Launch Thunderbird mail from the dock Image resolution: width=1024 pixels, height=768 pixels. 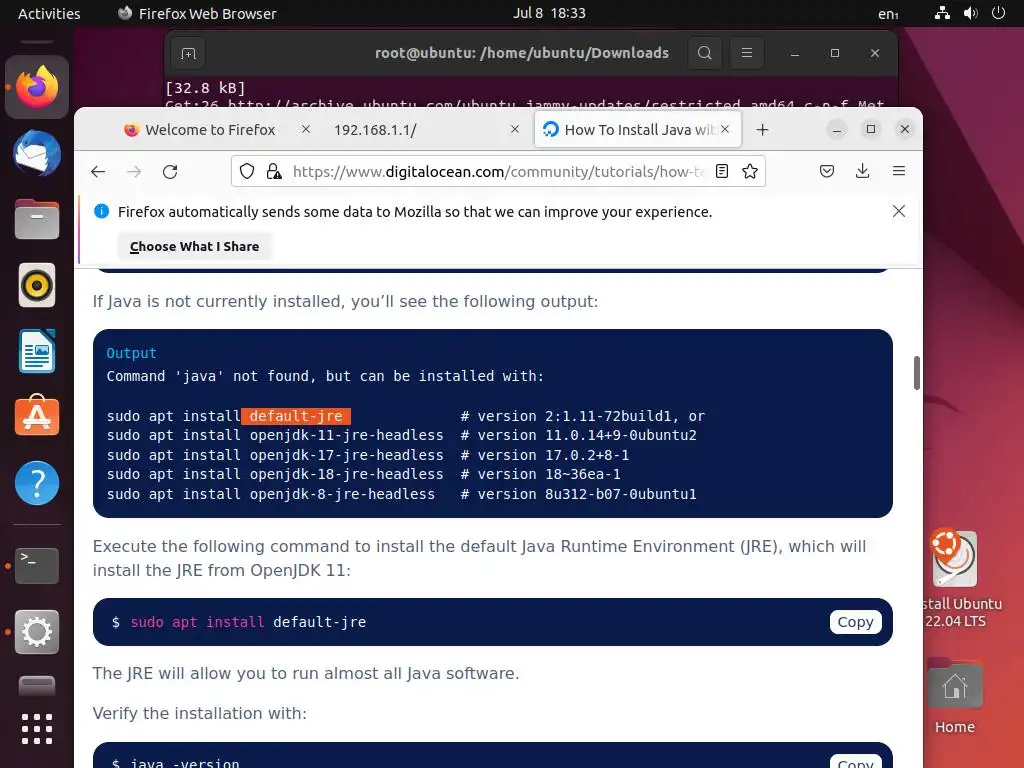(37, 153)
